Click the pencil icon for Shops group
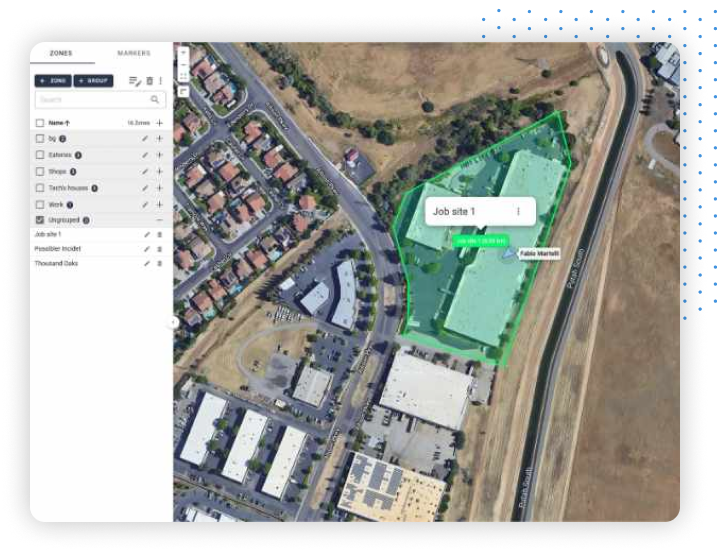Image resolution: width=718 pixels, height=552 pixels. pos(145,172)
